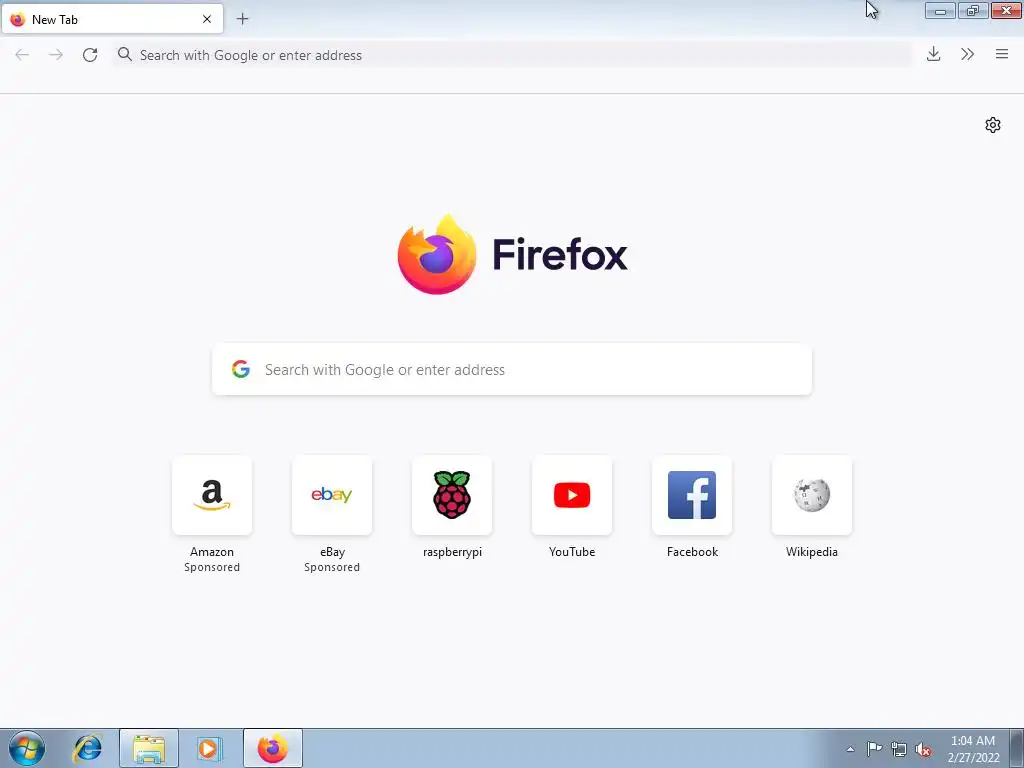Open Windows Explorer from the taskbar

pyautogui.click(x=149, y=748)
